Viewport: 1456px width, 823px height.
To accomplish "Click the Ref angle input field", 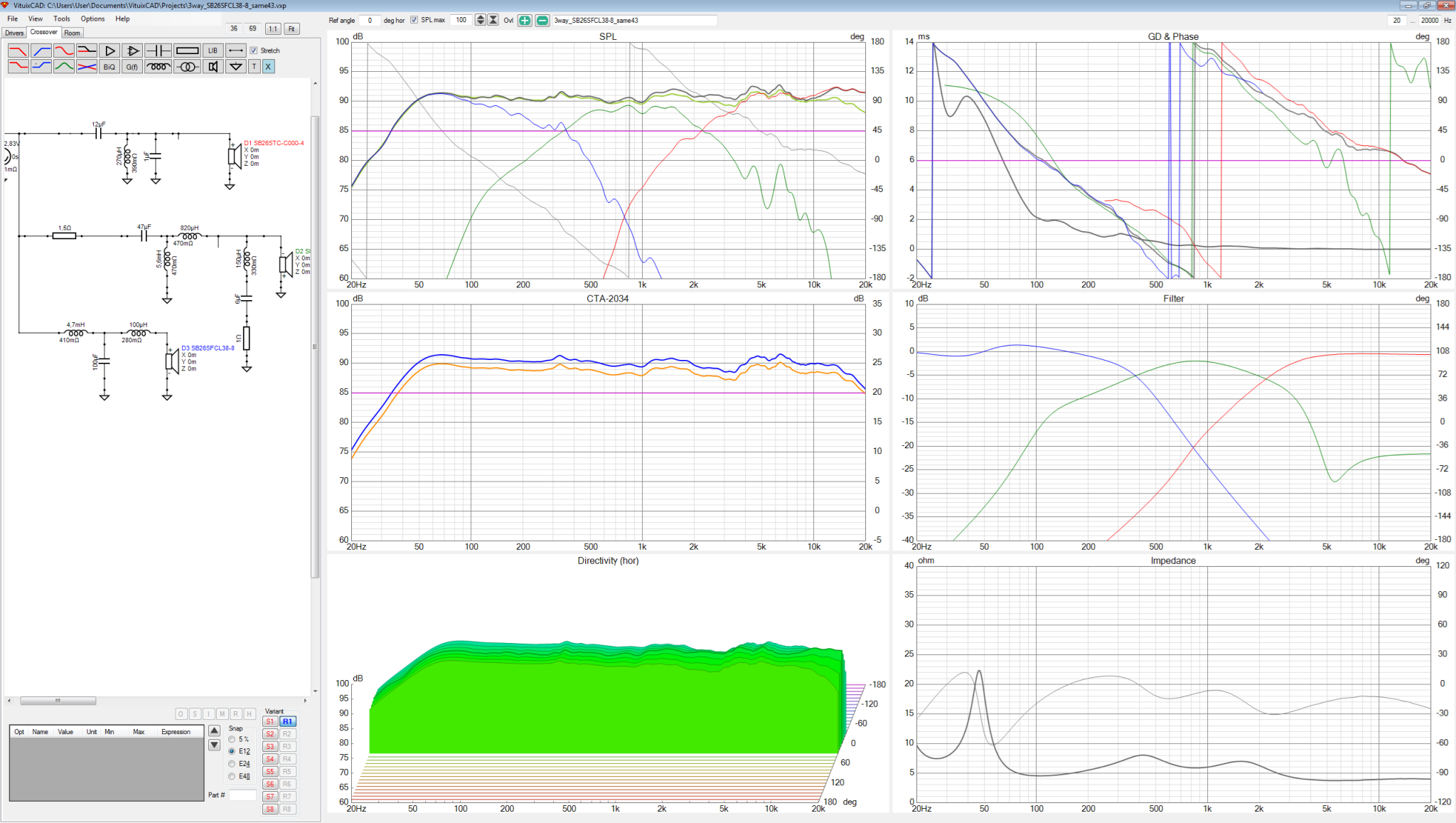I will 369,20.
